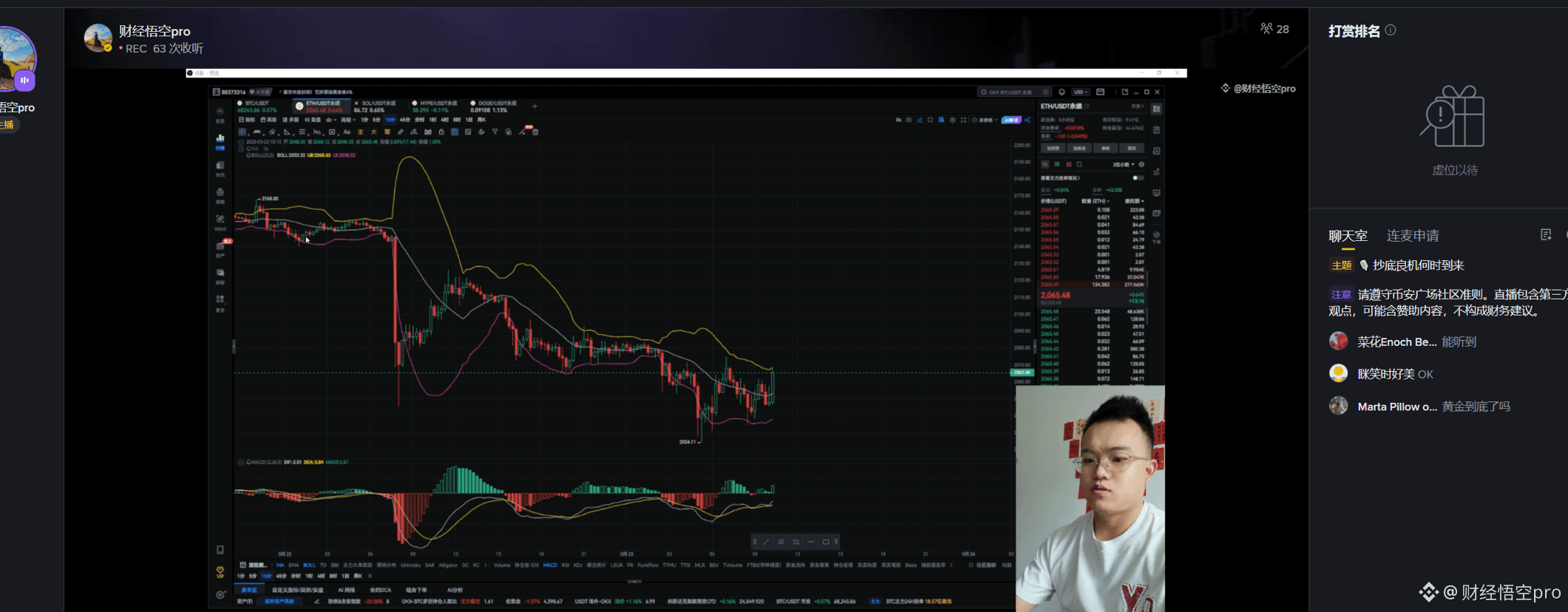This screenshot has height=612, width=1568.
Task: Open the 未命名 cloud layout dropdown
Action: (x=985, y=120)
